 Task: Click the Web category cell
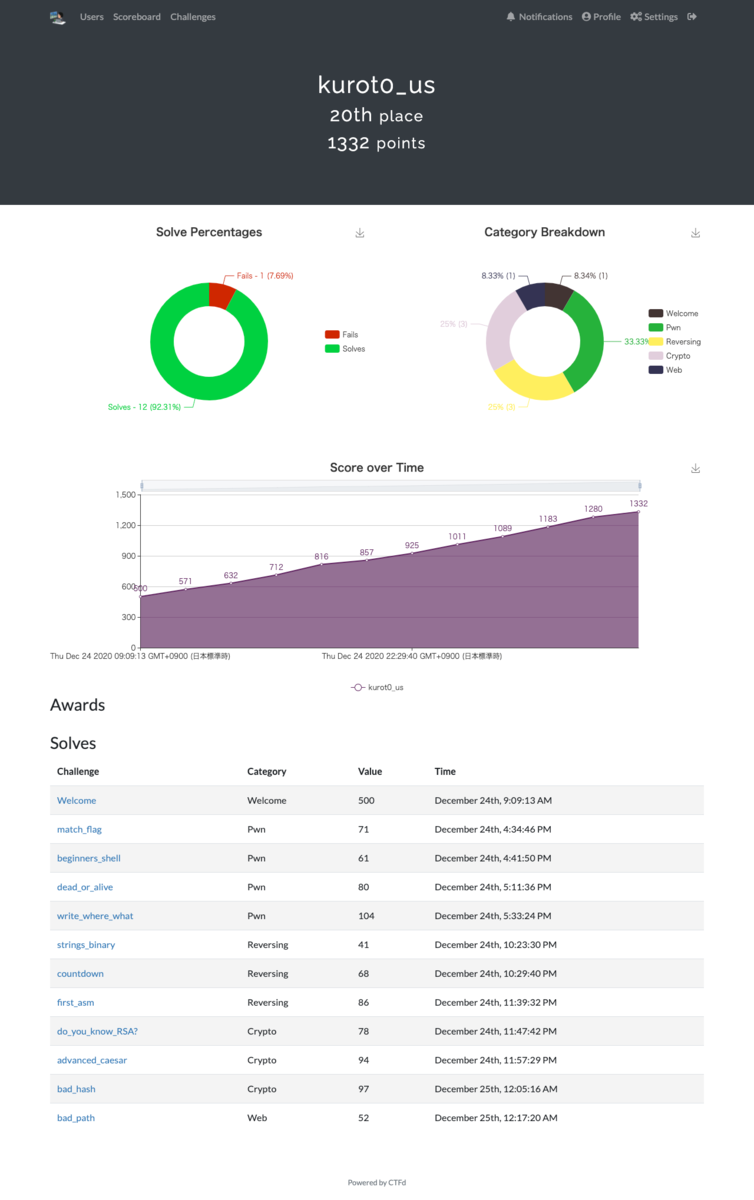[x=257, y=1118]
